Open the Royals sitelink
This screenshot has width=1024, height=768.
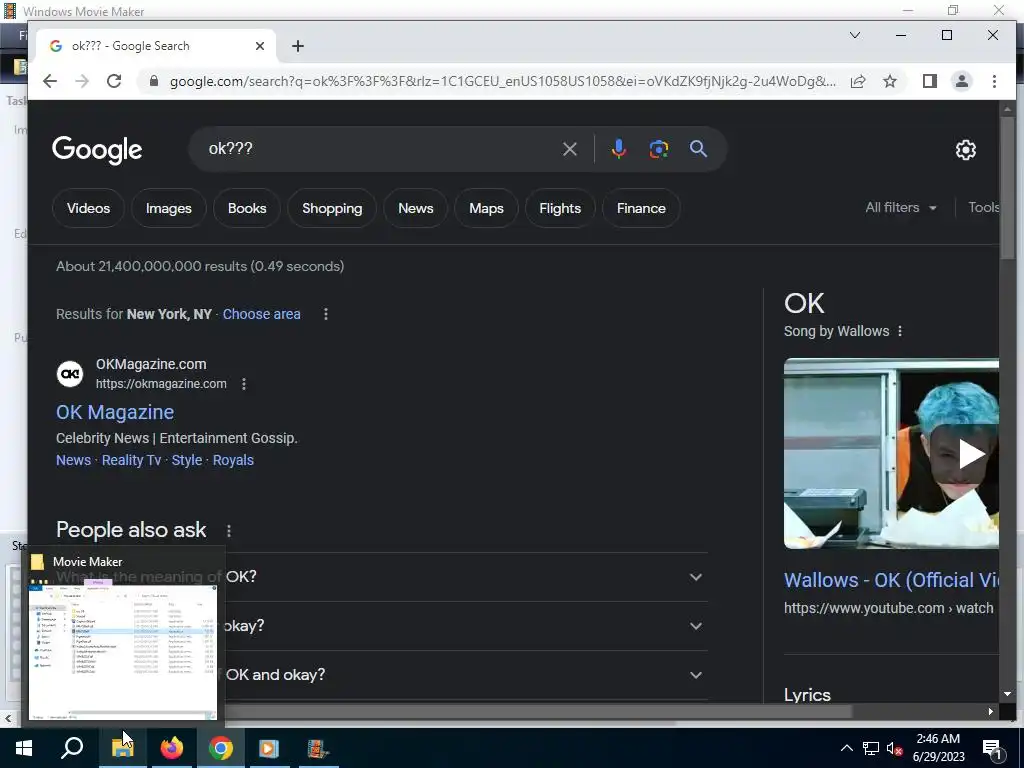tap(233, 460)
